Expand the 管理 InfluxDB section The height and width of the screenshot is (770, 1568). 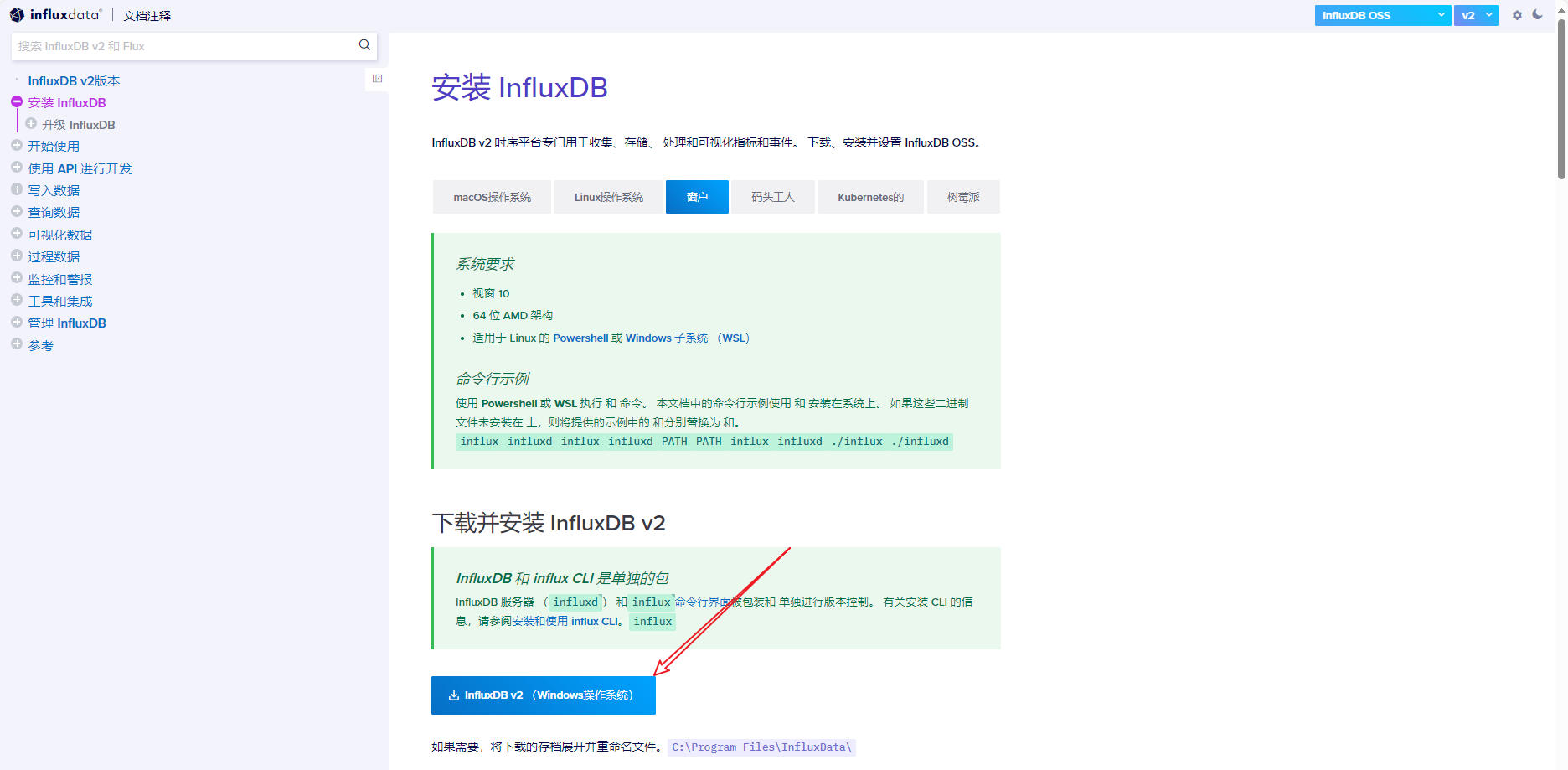point(17,322)
